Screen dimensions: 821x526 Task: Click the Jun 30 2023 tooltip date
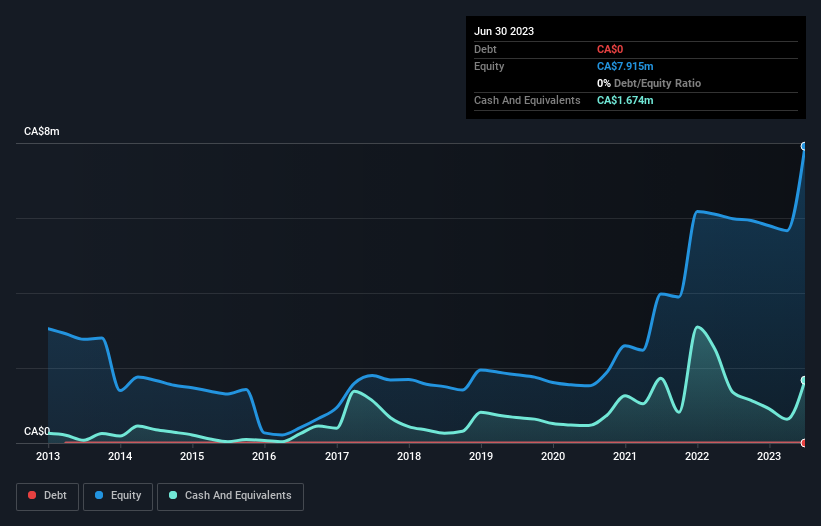click(504, 31)
